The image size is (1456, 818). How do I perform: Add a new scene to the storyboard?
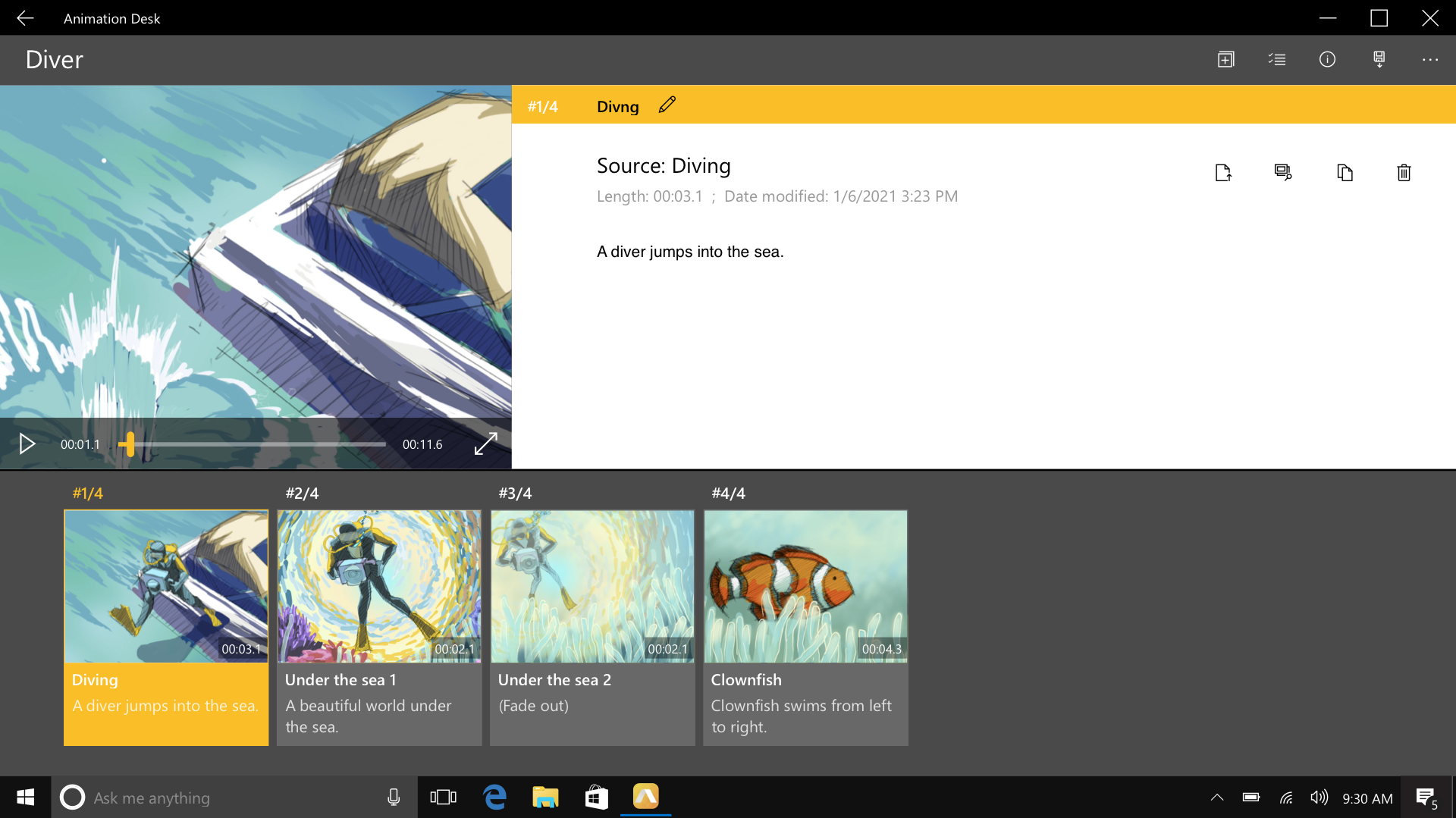(x=1225, y=59)
